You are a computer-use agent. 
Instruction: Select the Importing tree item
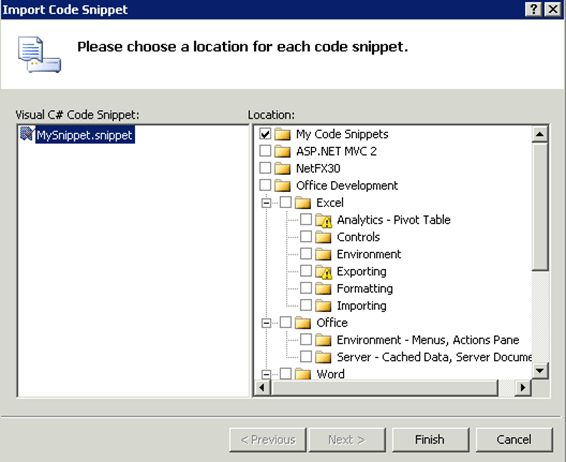(x=361, y=306)
